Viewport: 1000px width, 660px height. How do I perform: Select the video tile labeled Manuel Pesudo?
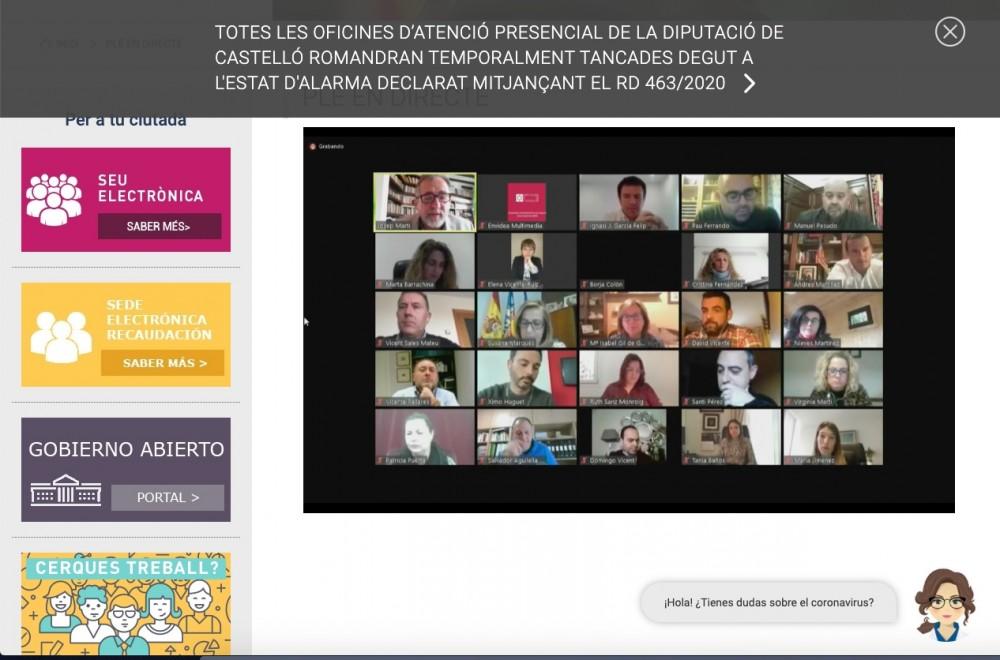pos(832,202)
